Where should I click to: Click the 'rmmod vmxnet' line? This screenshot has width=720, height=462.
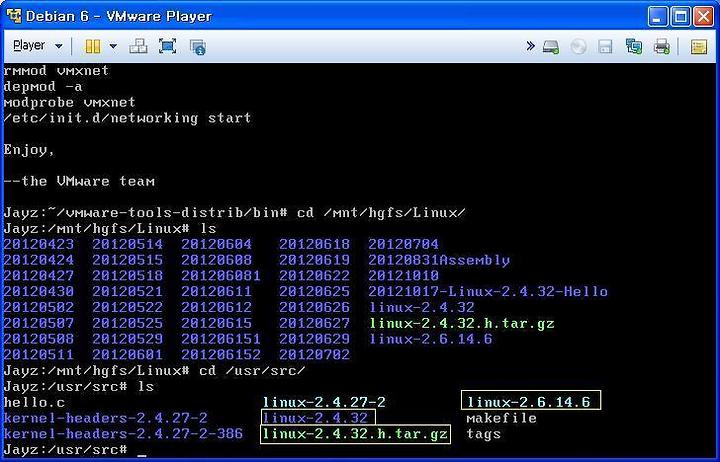(x=56, y=71)
